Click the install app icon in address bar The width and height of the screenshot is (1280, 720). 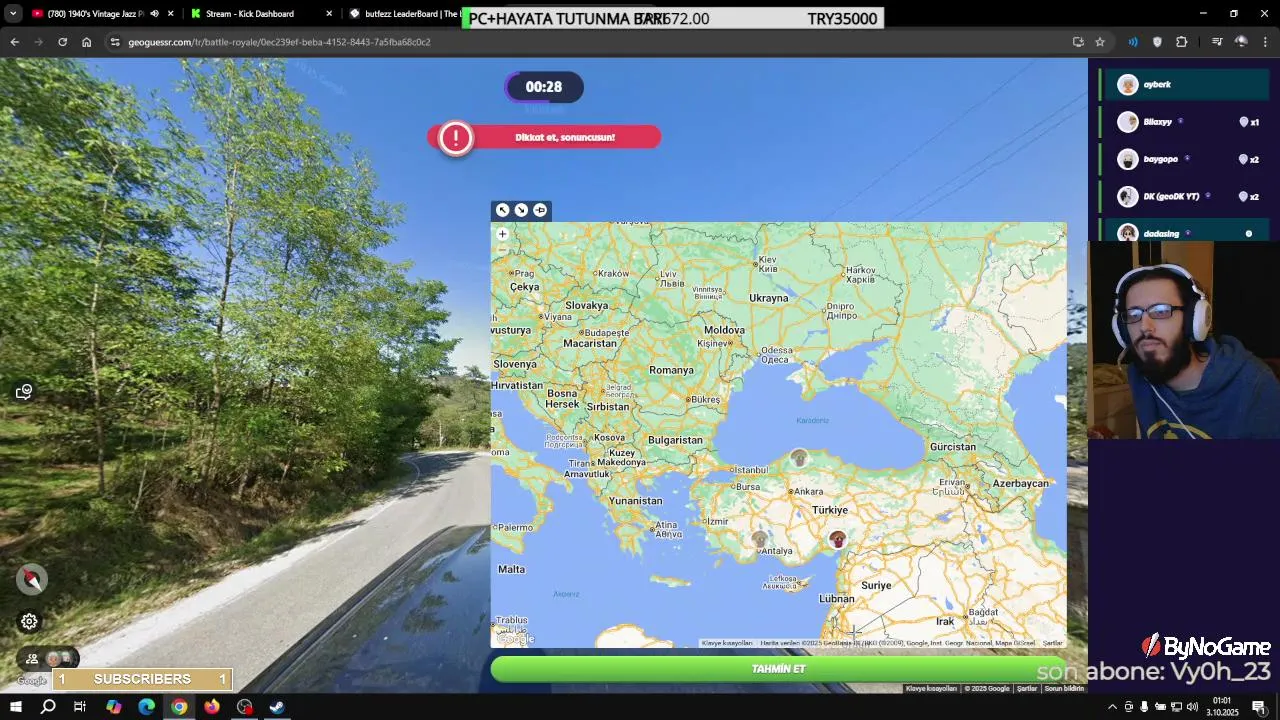(1078, 42)
